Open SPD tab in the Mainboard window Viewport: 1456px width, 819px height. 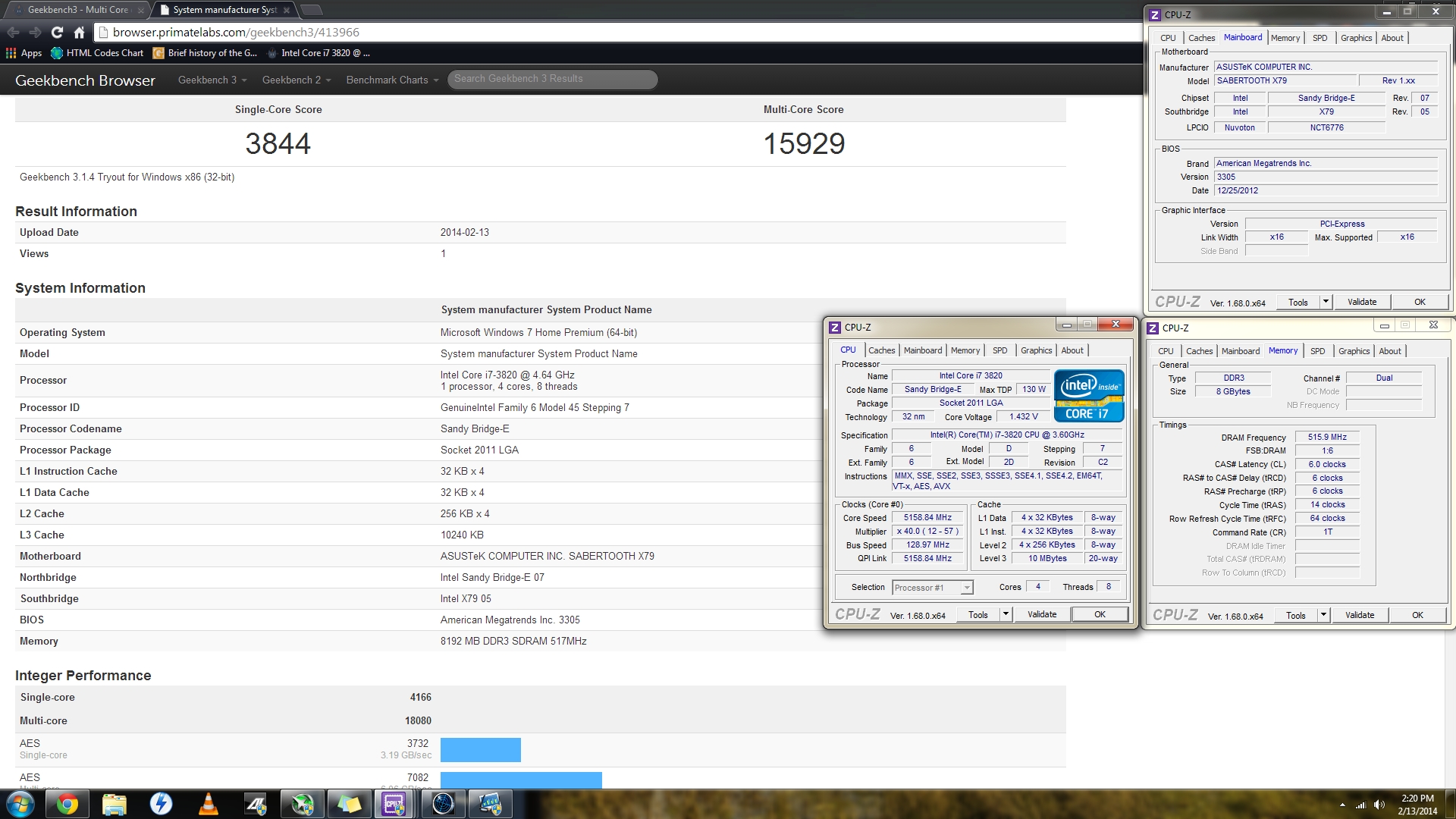click(x=1320, y=38)
